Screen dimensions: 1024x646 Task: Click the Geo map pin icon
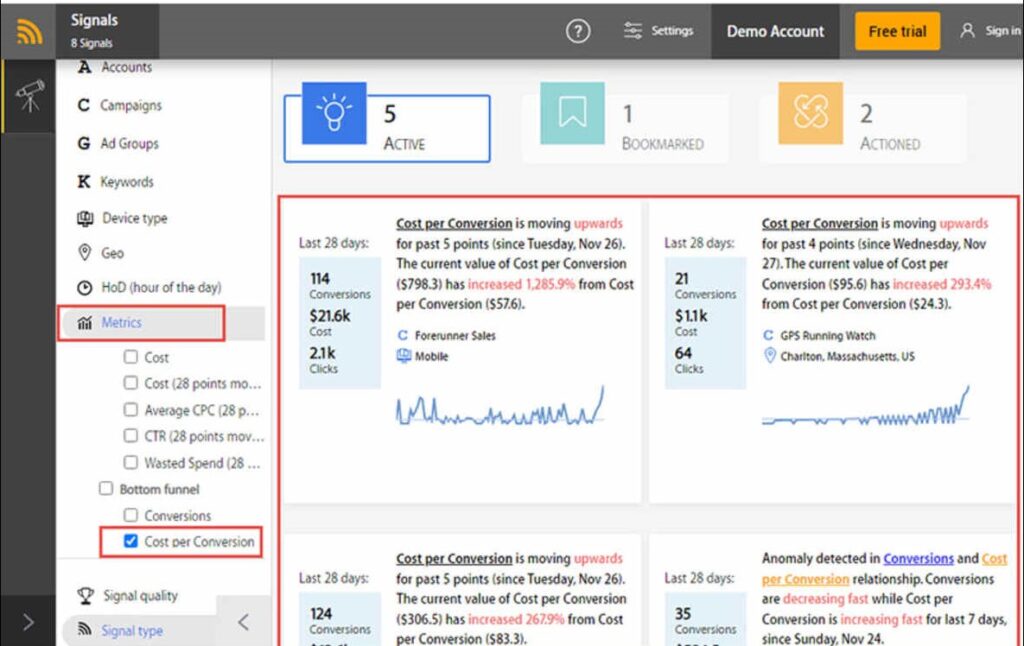point(83,253)
